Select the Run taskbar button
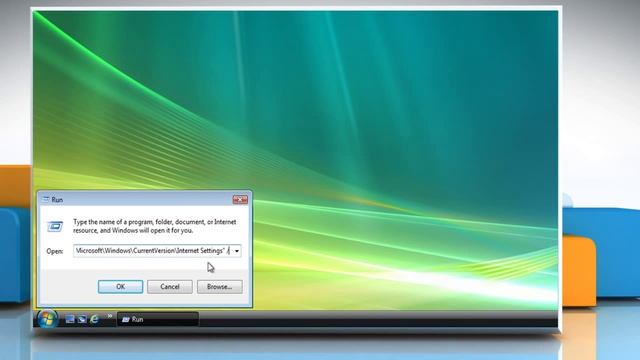This screenshot has width=640, height=360. (x=158, y=319)
